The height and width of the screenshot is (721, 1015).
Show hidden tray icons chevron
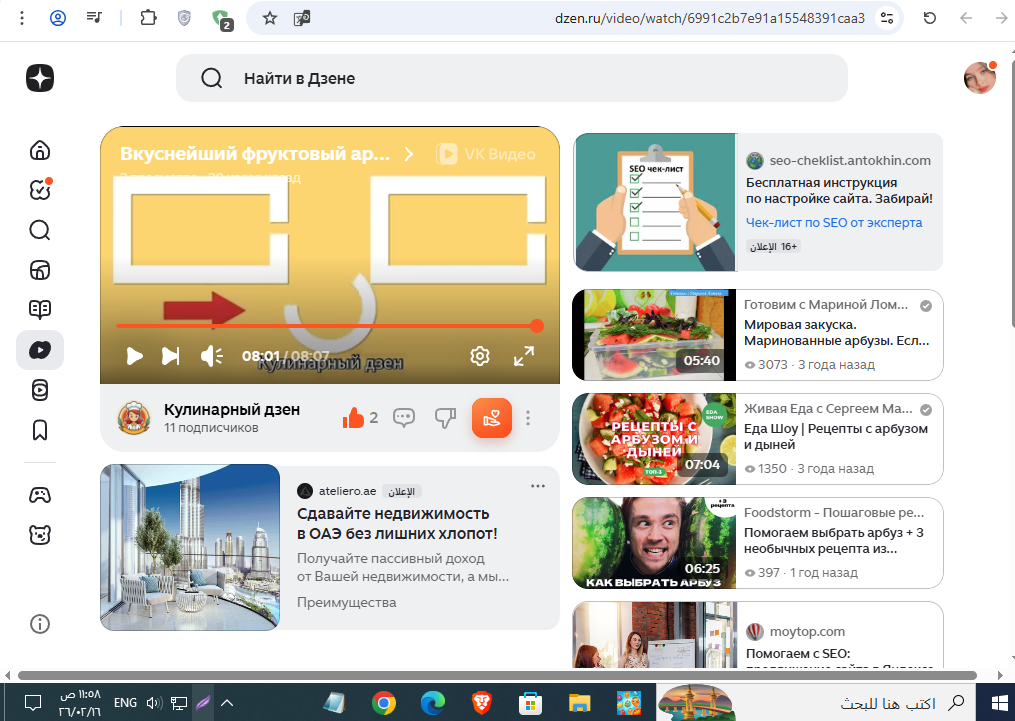(x=227, y=703)
